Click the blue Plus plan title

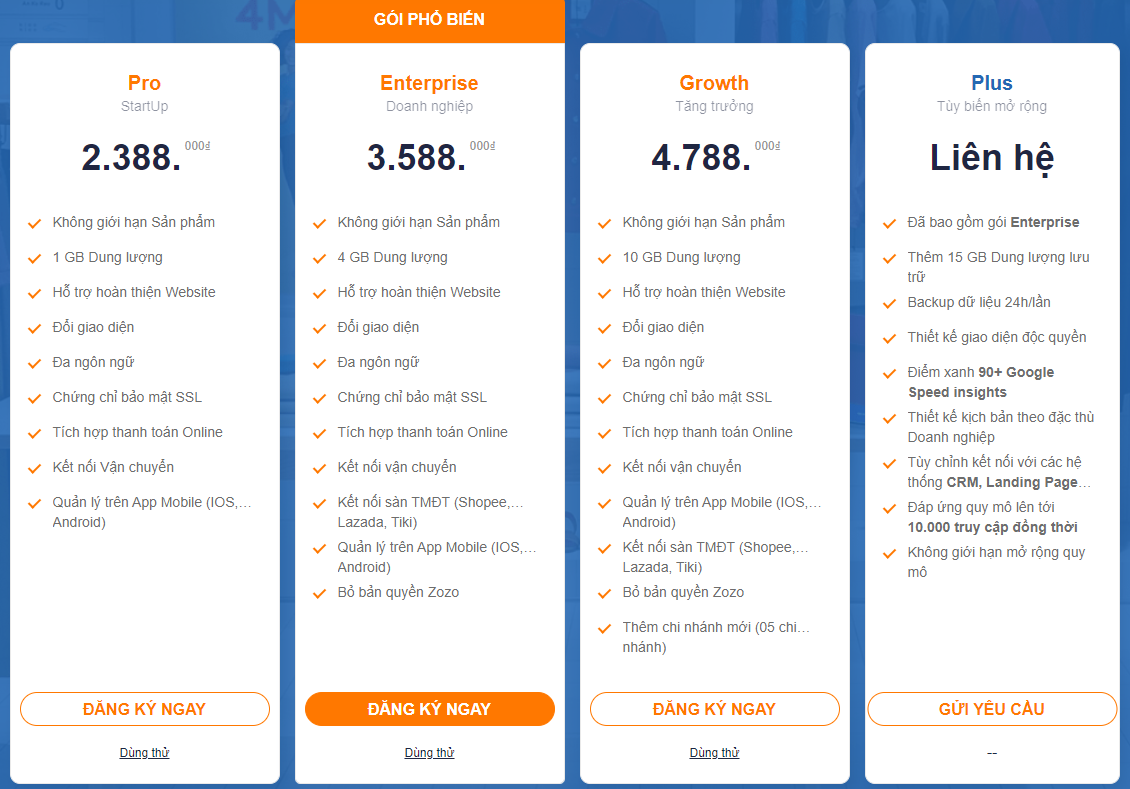tap(992, 83)
